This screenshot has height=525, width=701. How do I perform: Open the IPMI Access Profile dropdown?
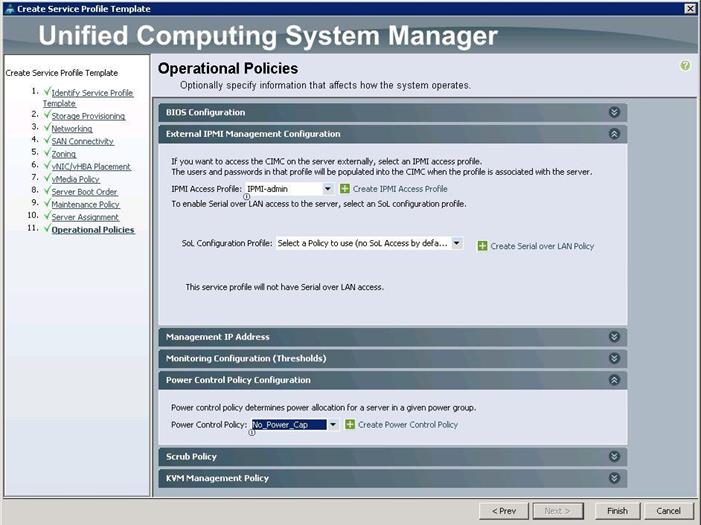point(328,189)
